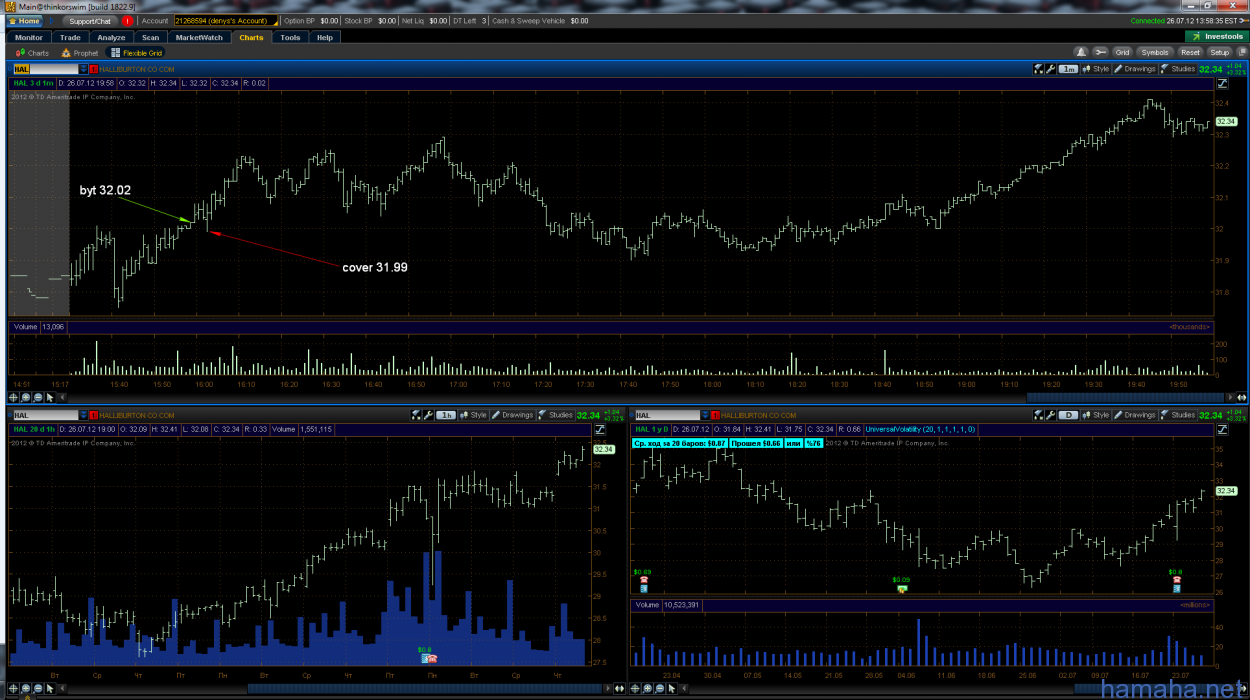Screen dimensions: 1250x700
Task: Select the Flexible Grid sub-tab
Action: [x=137, y=53]
